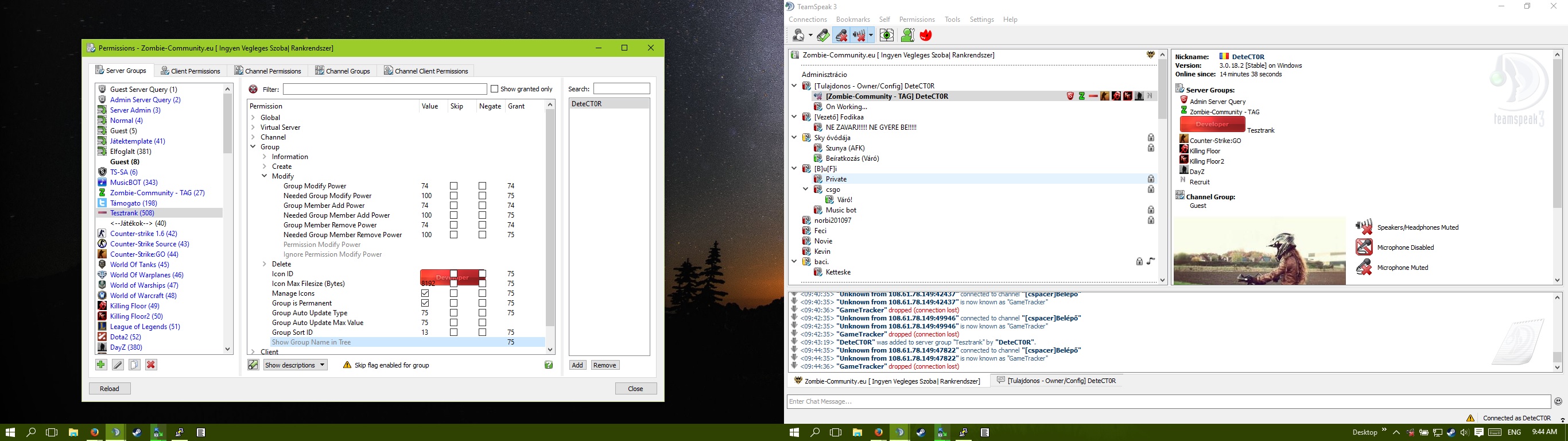Screen dimensions: 1568x441
Task: Collapse the Modify permission subcategory
Action: pos(264,176)
